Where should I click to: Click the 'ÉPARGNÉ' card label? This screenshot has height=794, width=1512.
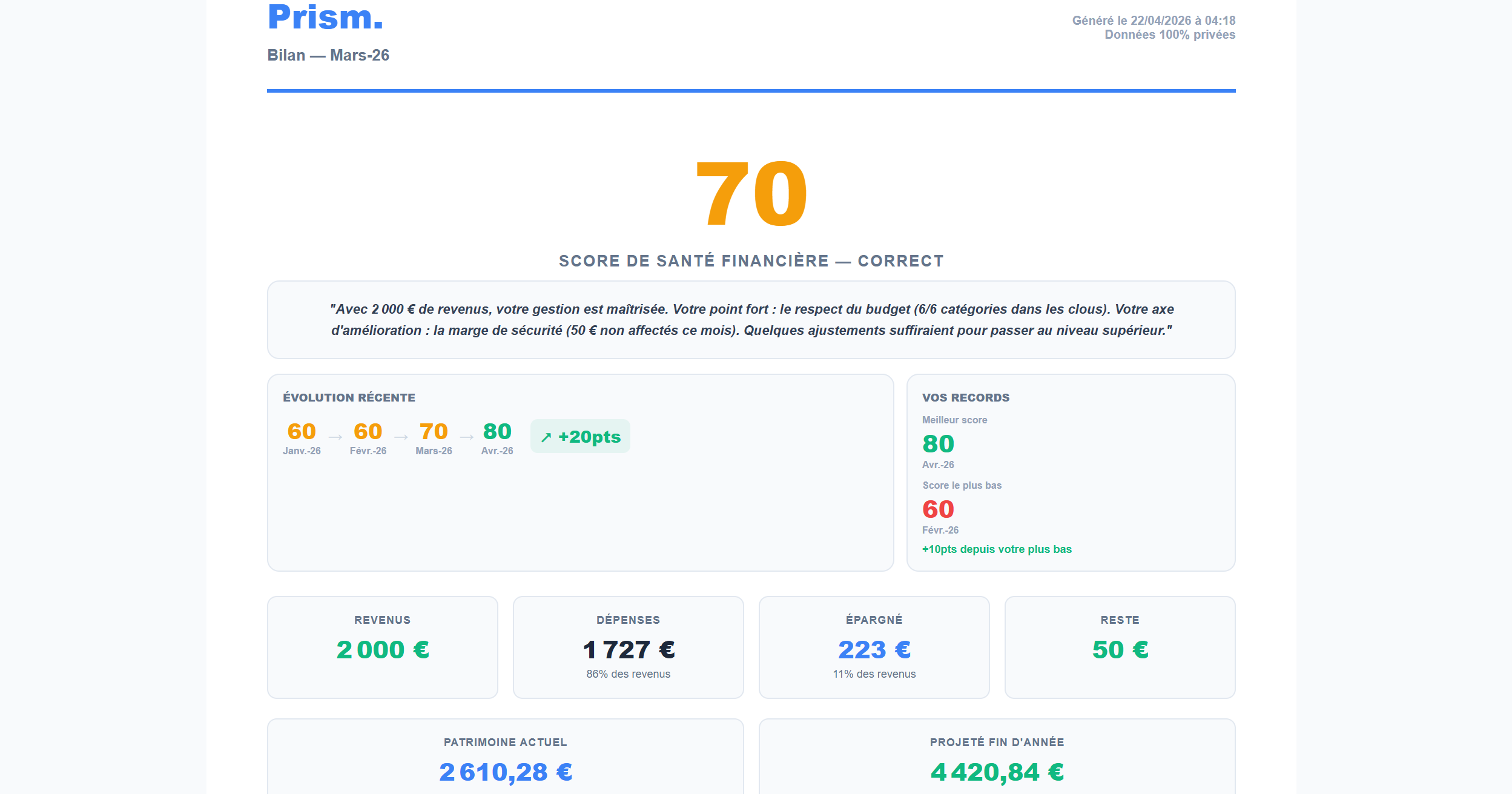(x=874, y=620)
